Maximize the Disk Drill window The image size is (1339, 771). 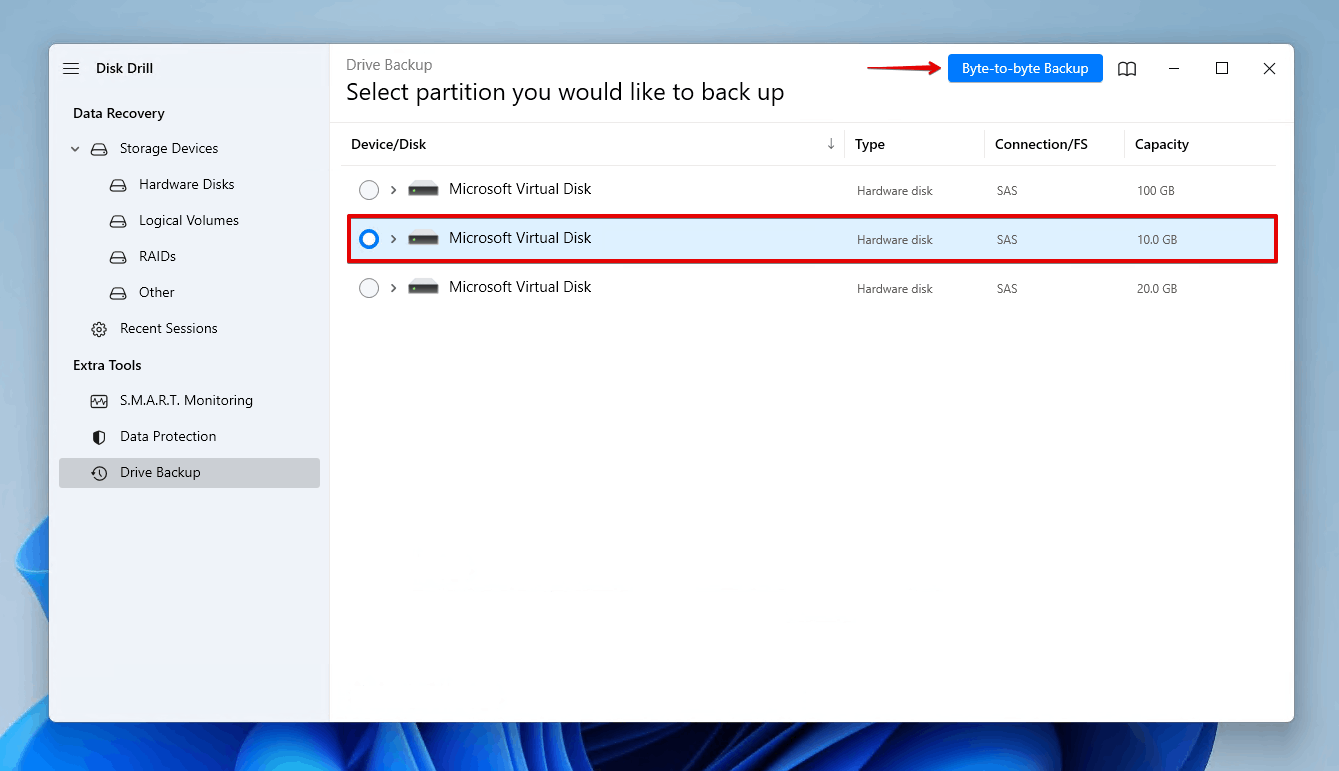click(x=1222, y=68)
